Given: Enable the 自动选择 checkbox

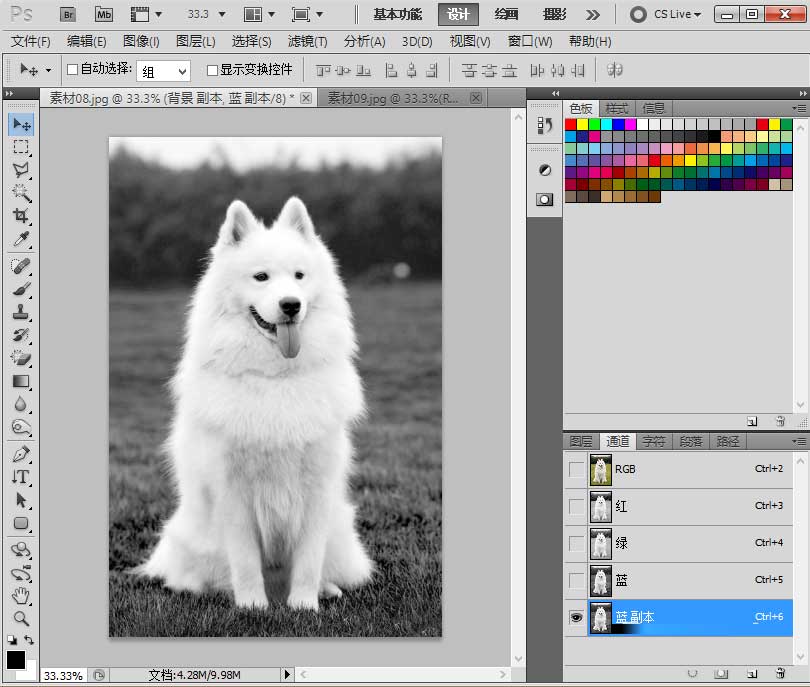Looking at the screenshot, I should point(73,69).
